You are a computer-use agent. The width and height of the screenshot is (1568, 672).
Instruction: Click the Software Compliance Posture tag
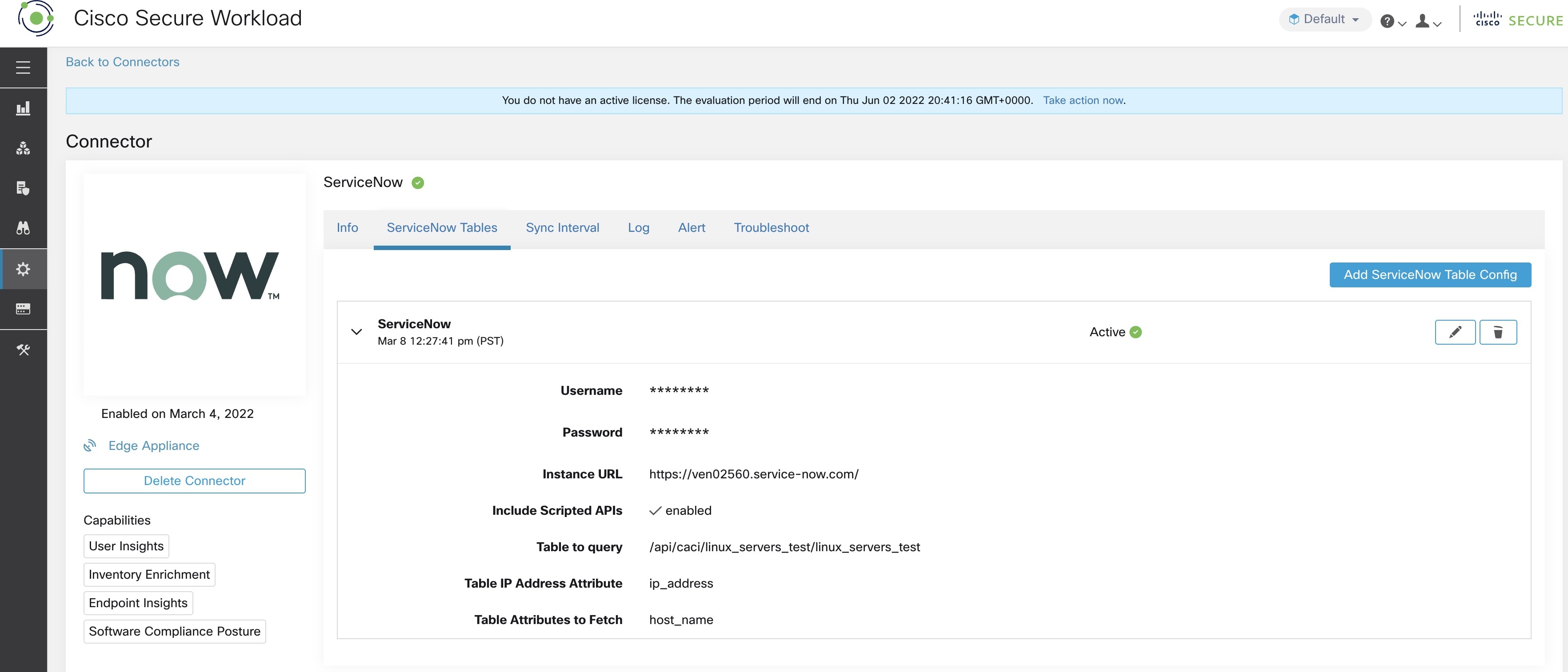[175, 631]
